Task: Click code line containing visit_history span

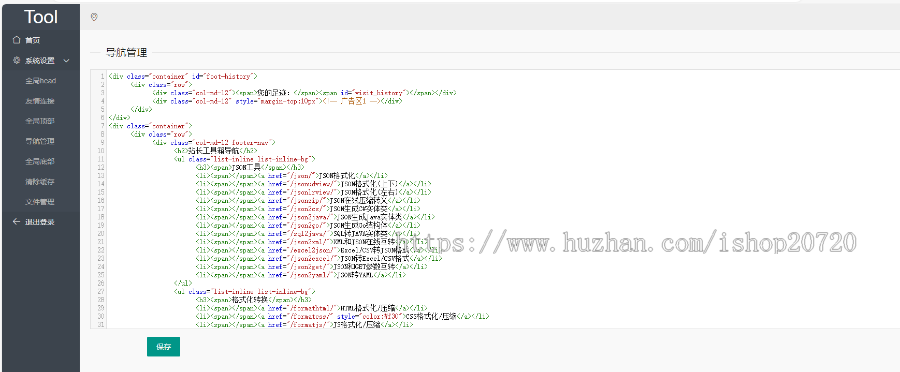Action: [x=304, y=92]
